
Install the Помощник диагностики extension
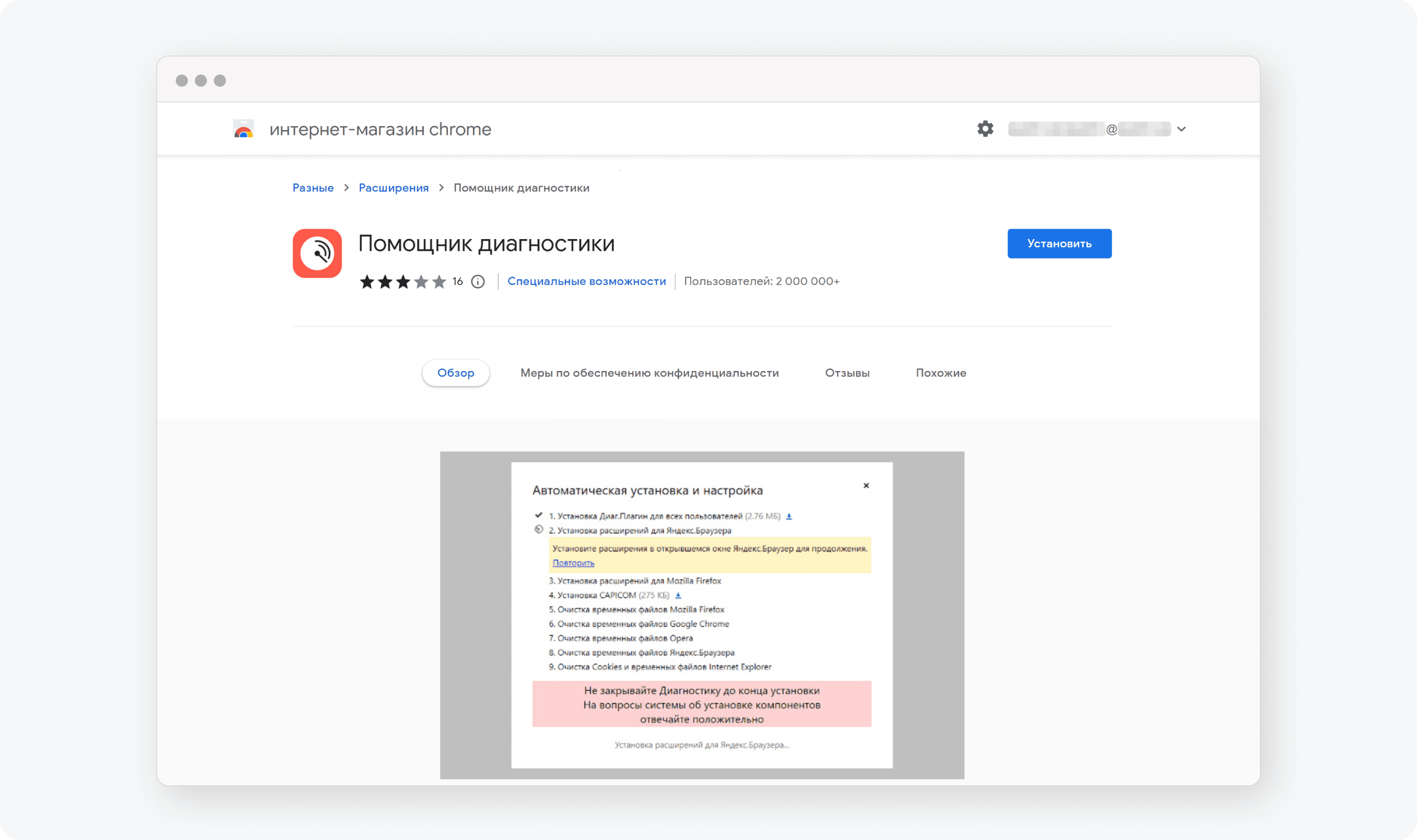pyautogui.click(x=1059, y=243)
